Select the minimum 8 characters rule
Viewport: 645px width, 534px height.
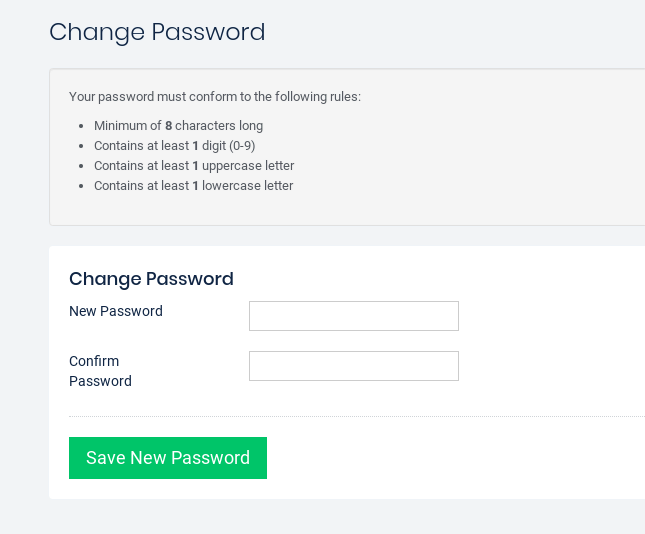click(178, 126)
